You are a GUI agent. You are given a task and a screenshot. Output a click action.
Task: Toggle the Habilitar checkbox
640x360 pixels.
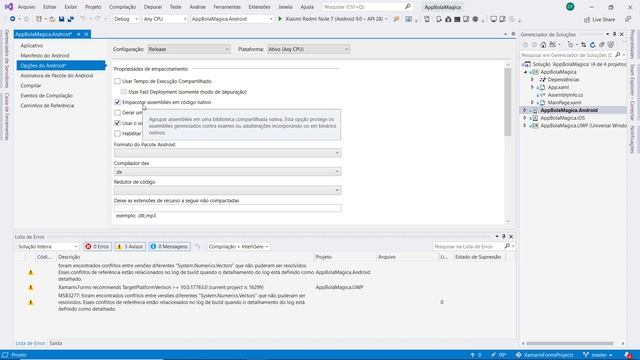pos(118,133)
